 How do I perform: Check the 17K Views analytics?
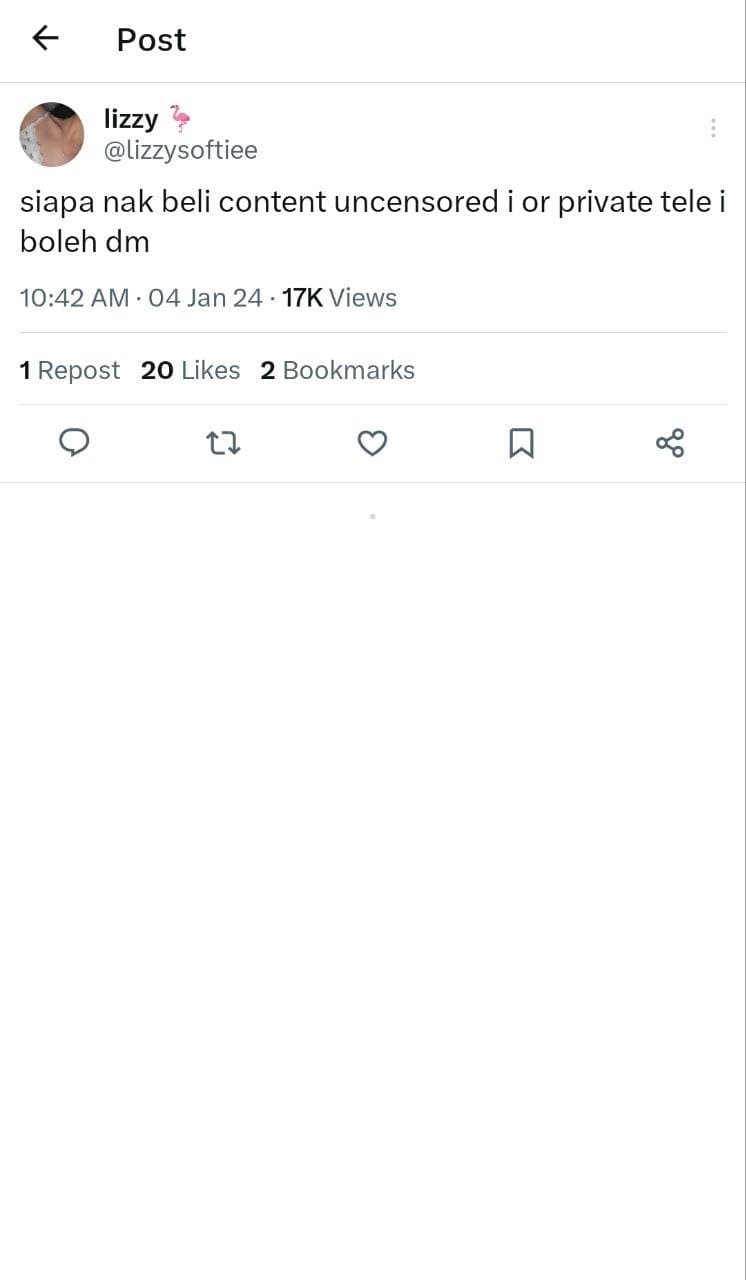pos(339,298)
